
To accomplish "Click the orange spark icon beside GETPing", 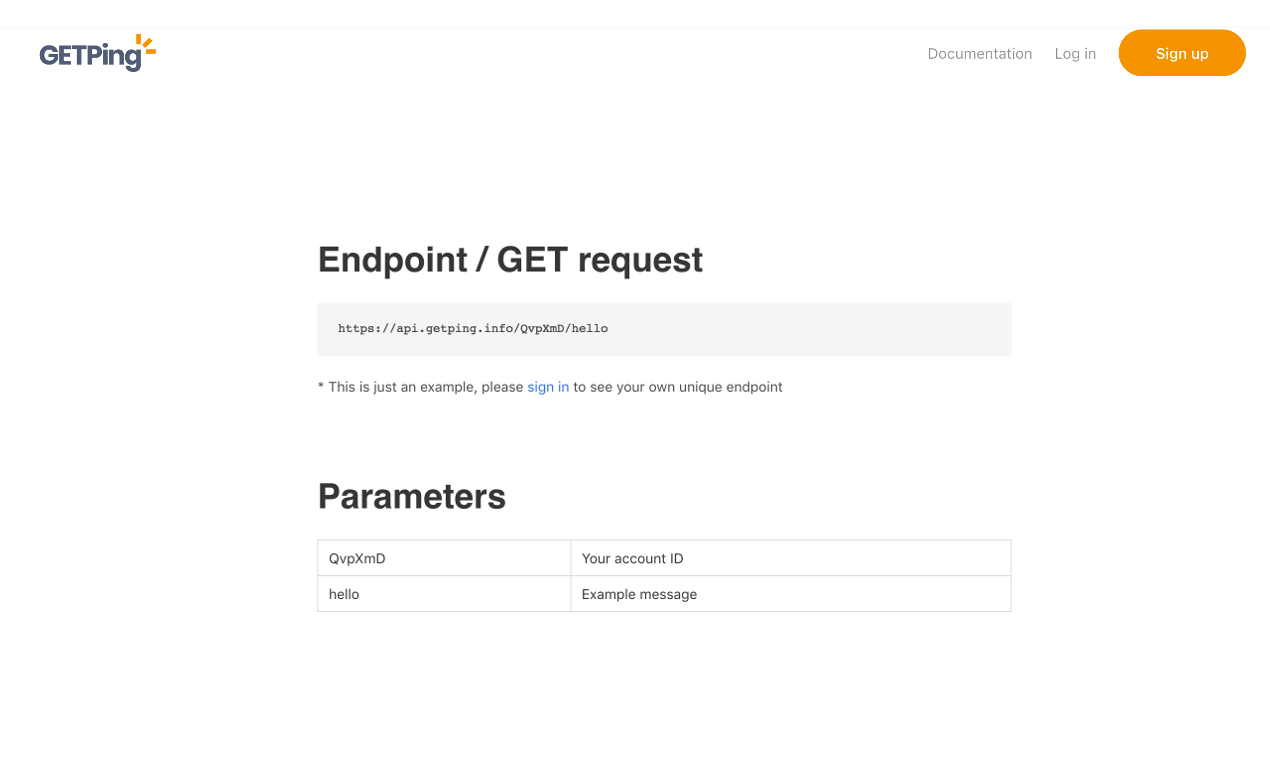I will point(146,44).
